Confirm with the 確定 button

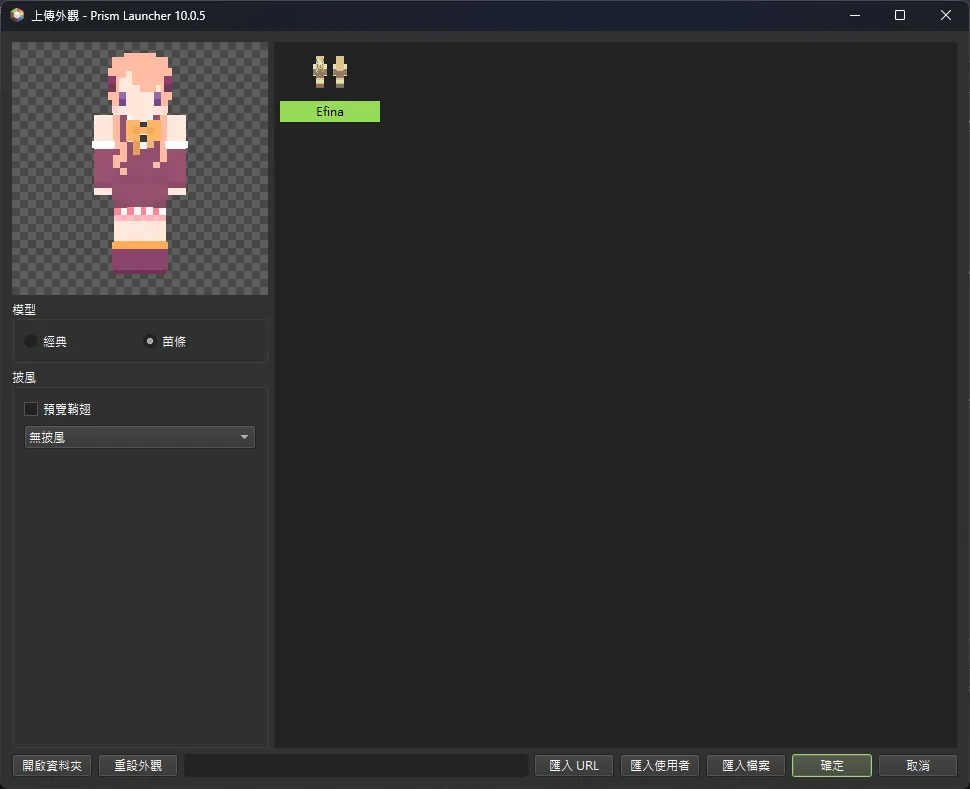(x=831, y=765)
